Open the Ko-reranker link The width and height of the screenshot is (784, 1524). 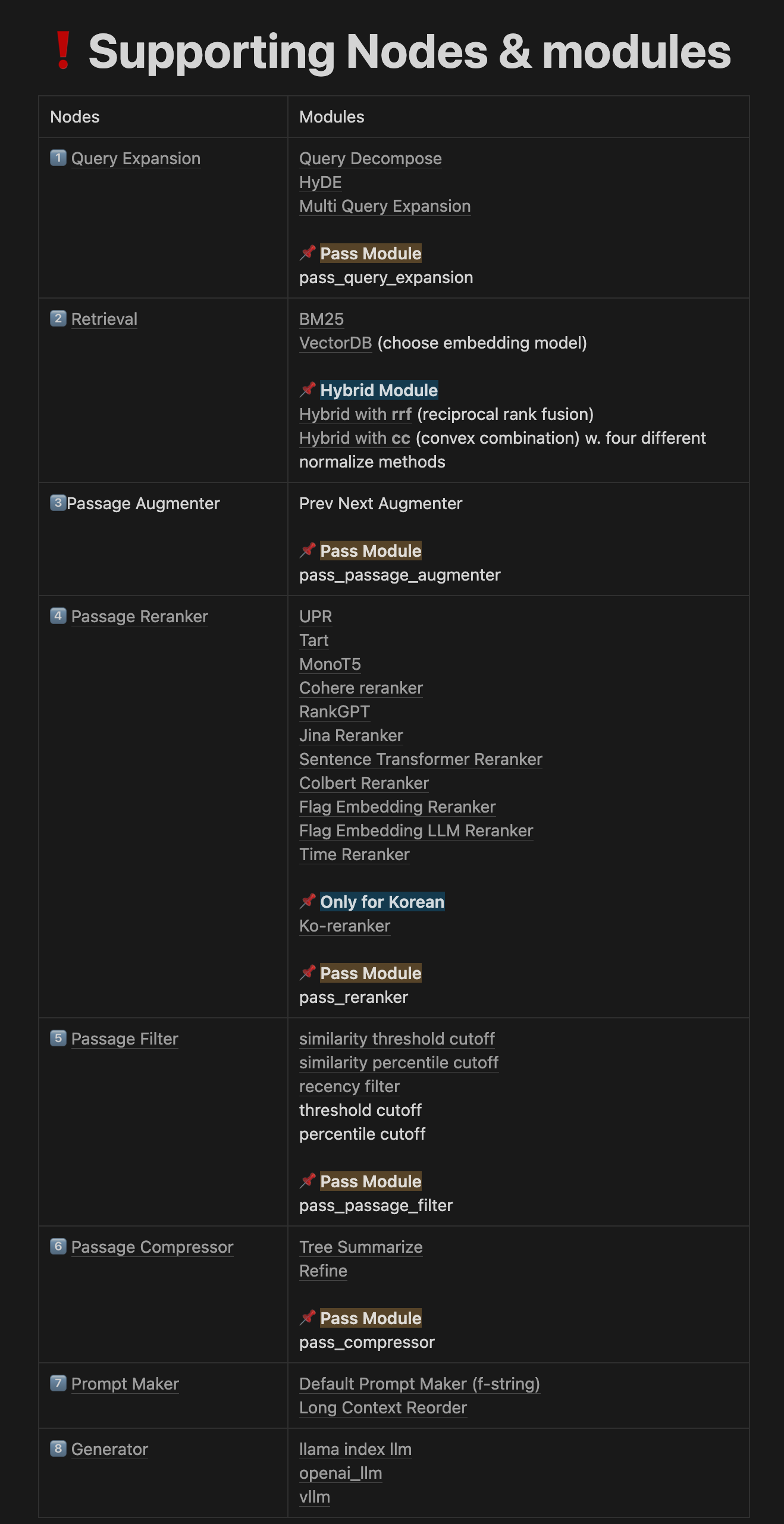[345, 926]
